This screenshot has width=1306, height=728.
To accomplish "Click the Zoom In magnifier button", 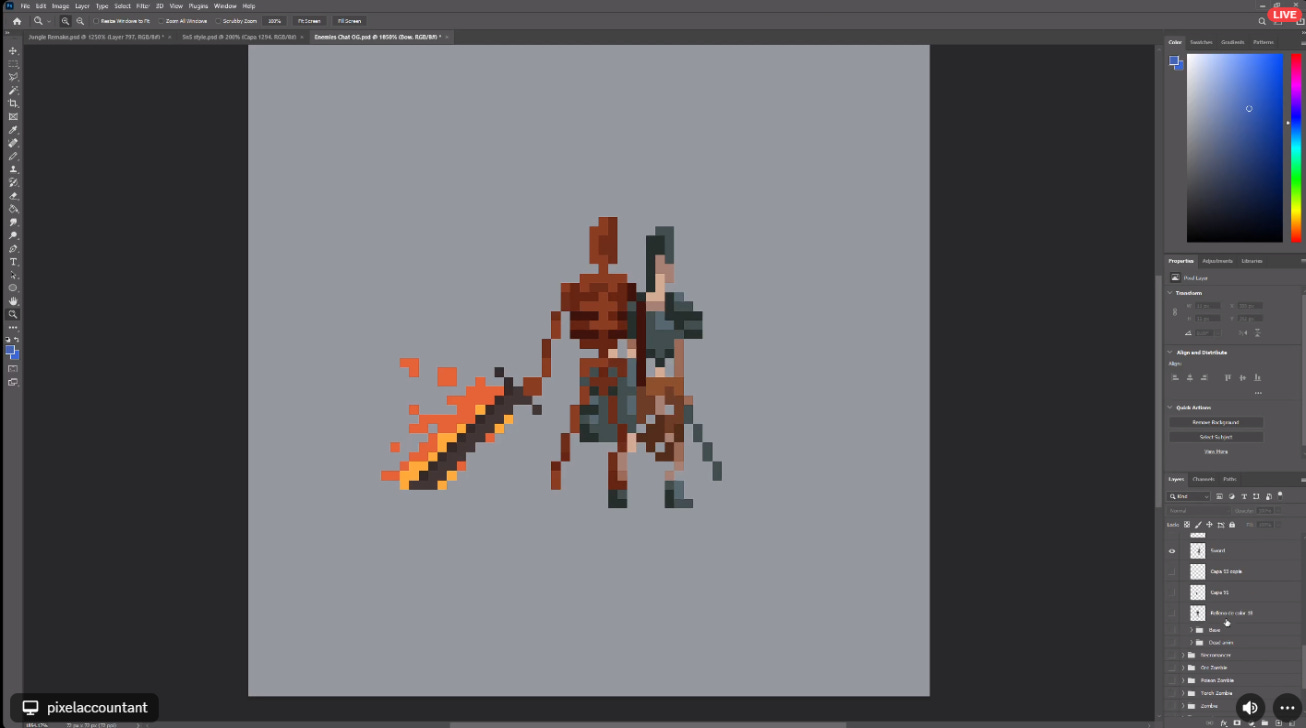I will point(65,21).
